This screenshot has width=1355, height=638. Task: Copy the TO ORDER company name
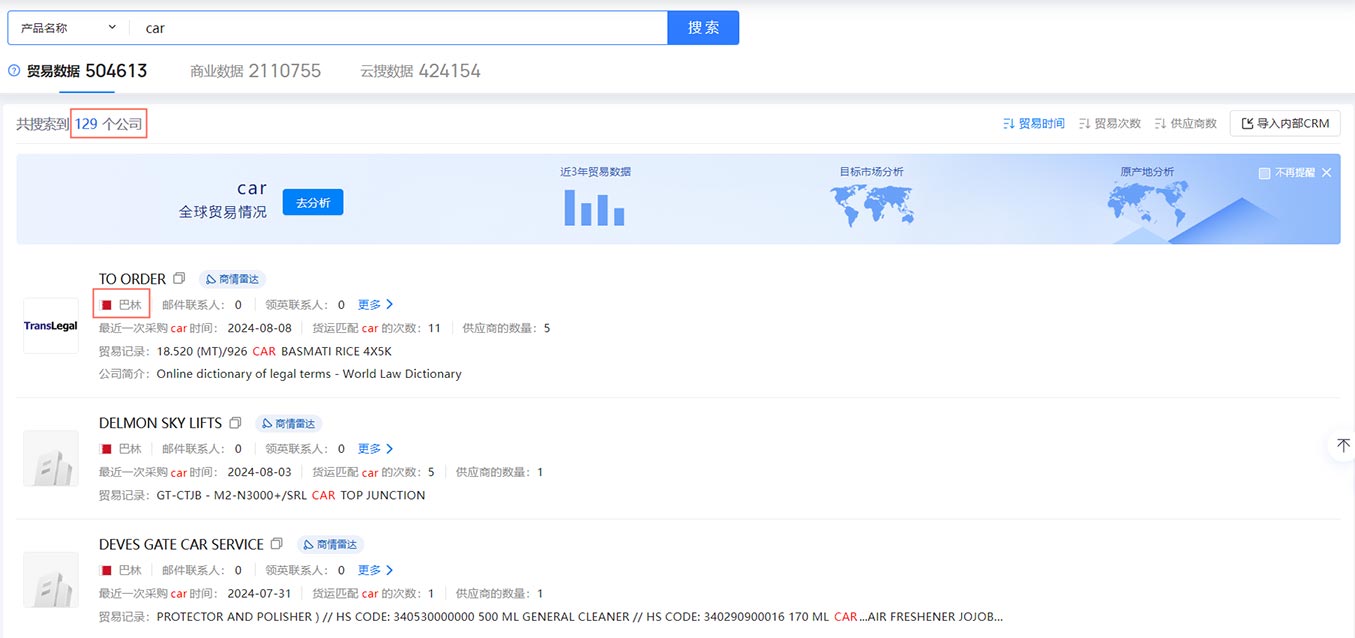179,279
